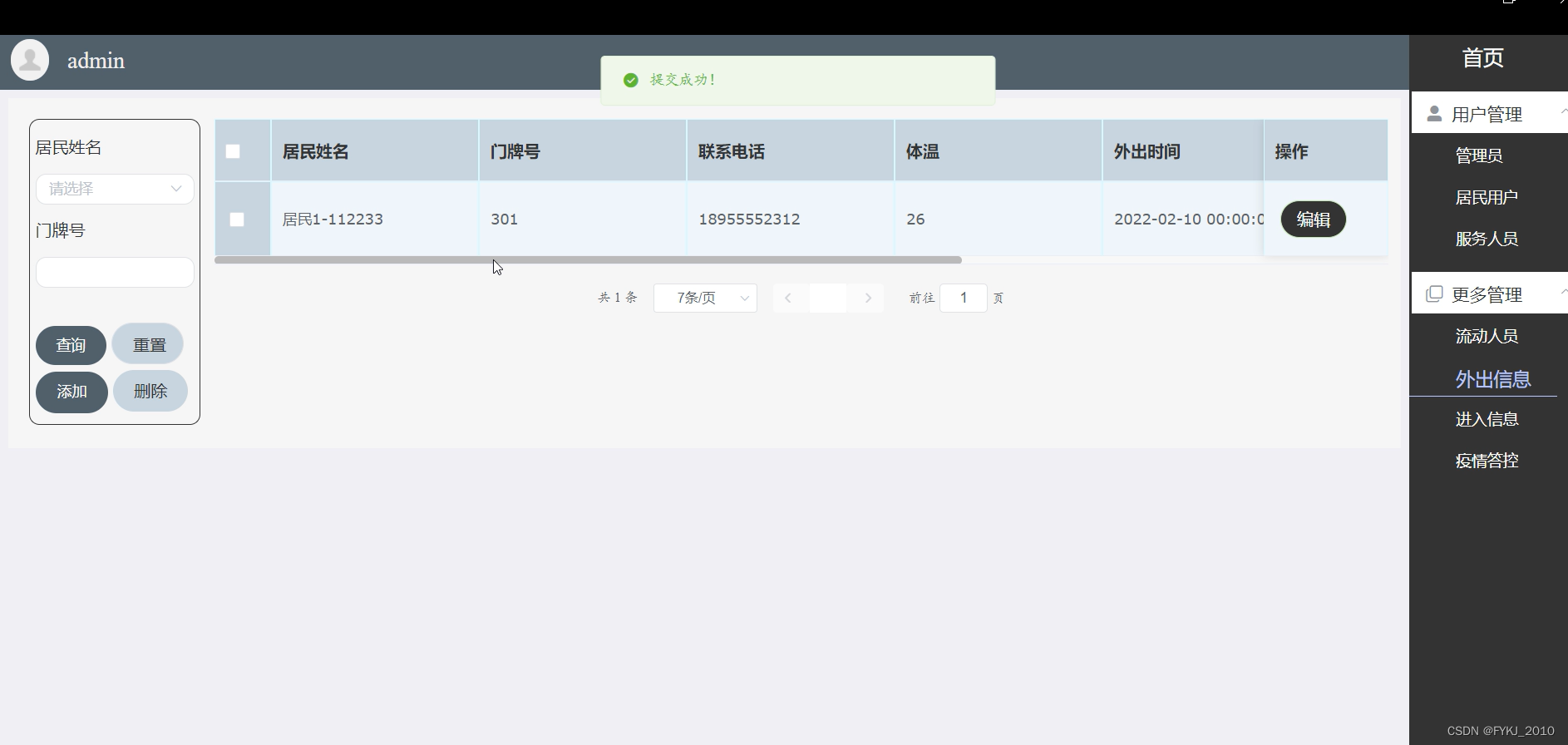The image size is (1568, 745).
Task: Click the horizontal table scrollbar
Action: click(588, 260)
